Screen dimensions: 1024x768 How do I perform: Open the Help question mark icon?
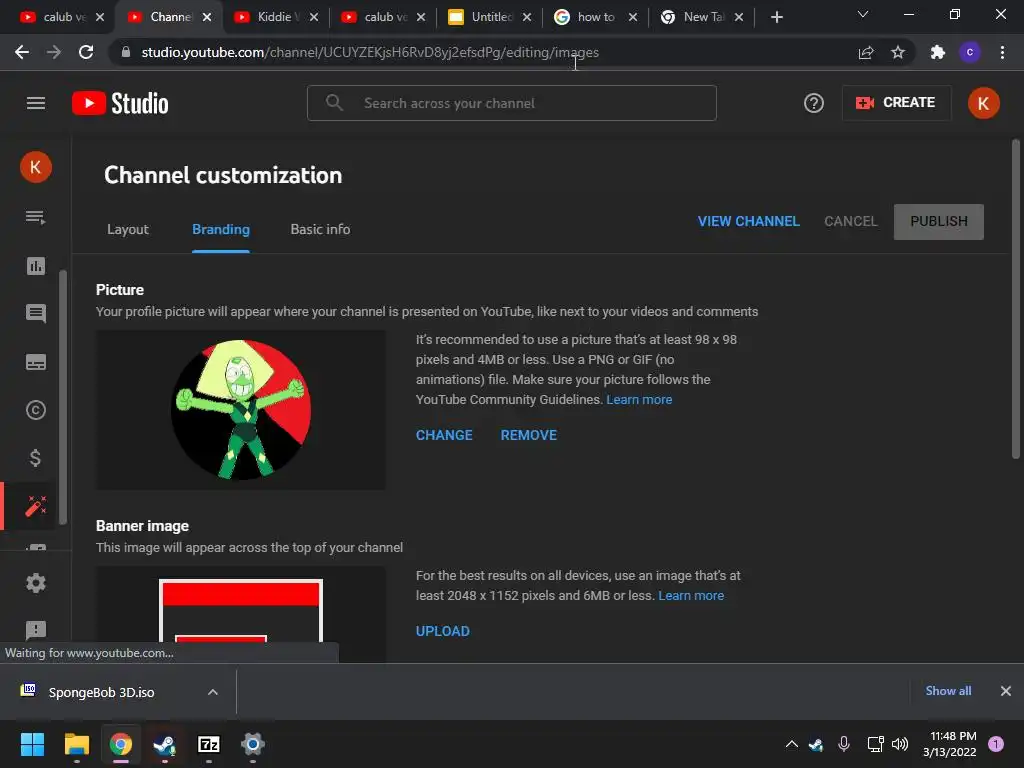point(814,103)
